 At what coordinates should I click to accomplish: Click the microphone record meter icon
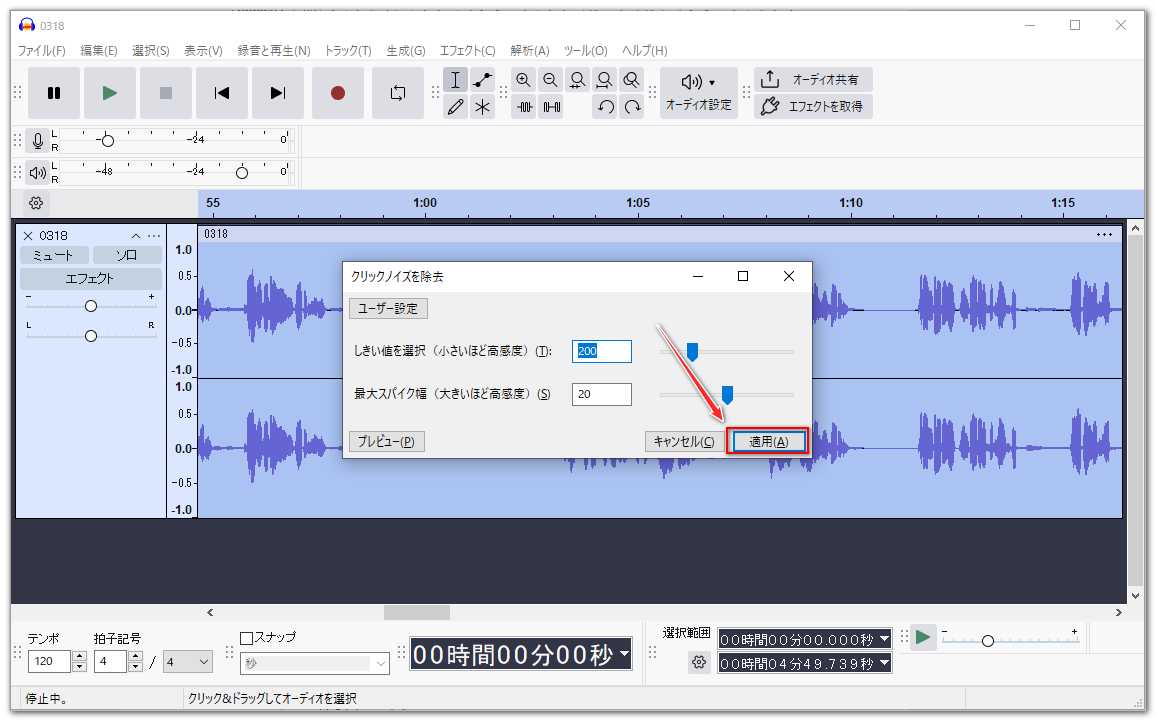pos(38,140)
